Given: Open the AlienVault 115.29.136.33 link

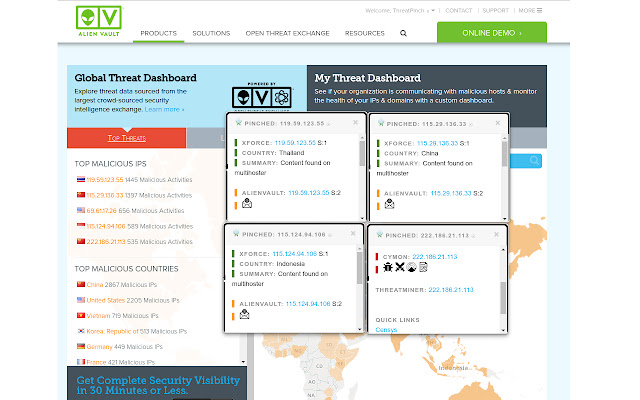Looking at the screenshot, I should pos(451,193).
